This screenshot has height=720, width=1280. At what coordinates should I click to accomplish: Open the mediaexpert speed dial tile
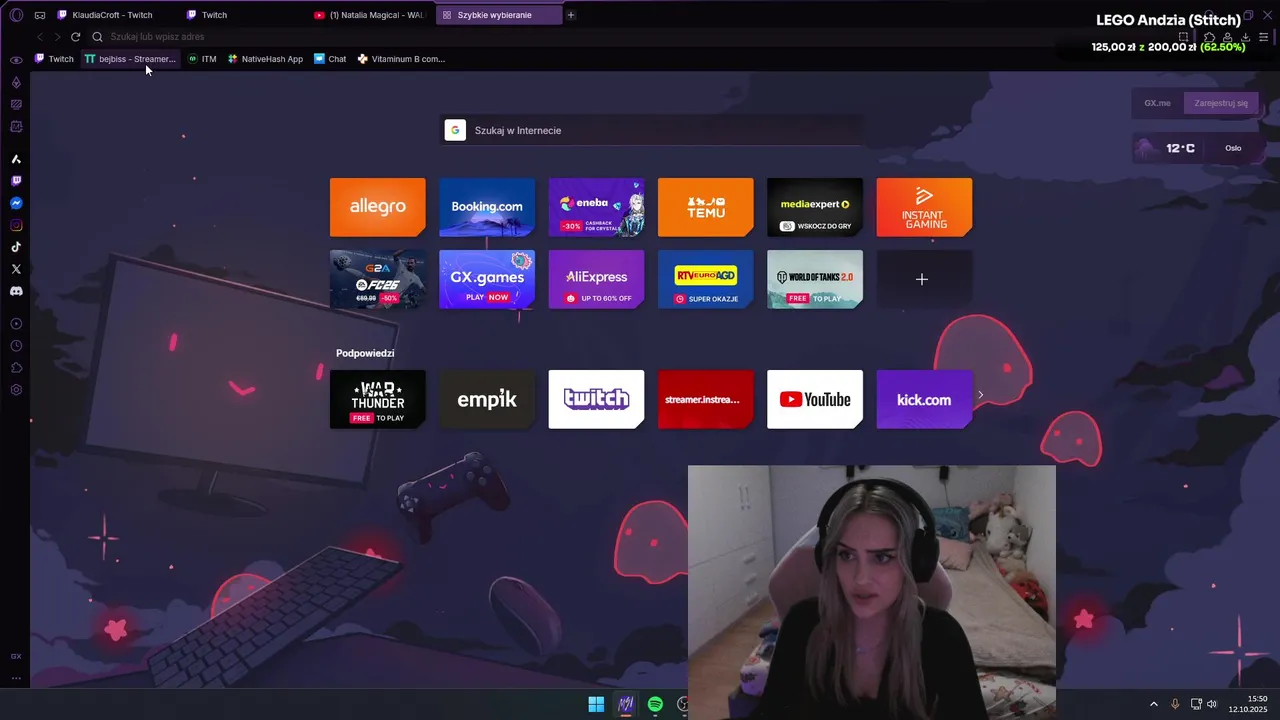click(x=815, y=207)
